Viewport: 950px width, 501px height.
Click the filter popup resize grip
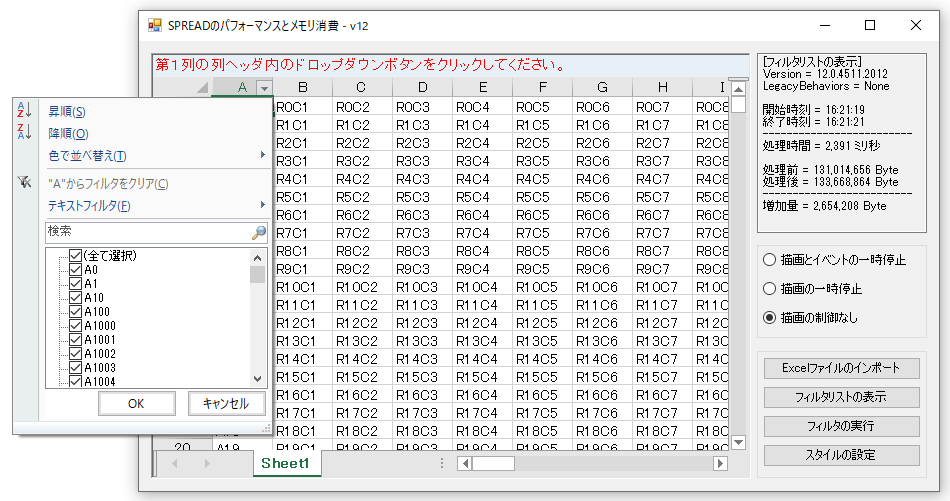pos(265,428)
